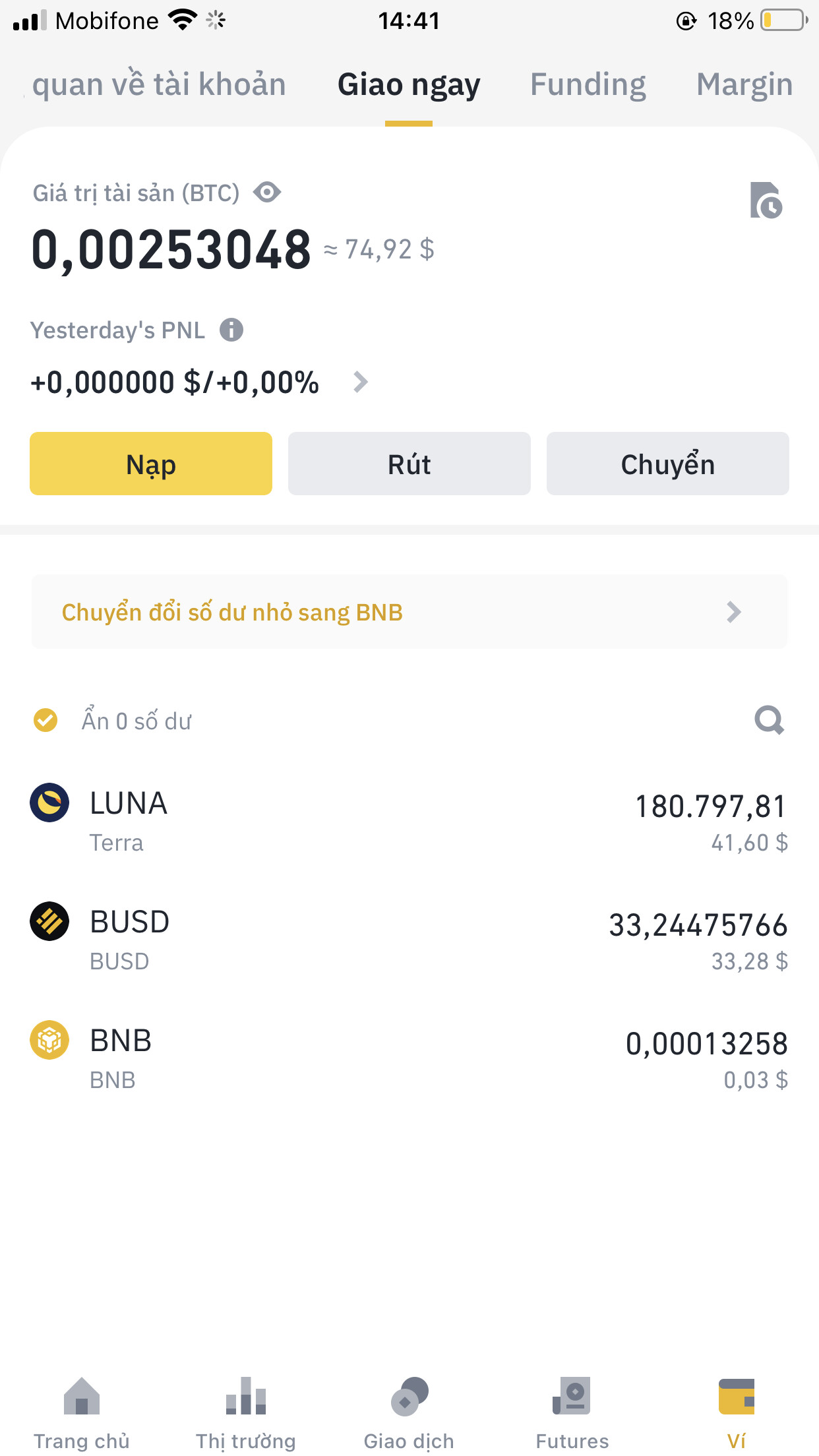The image size is (819, 1456).
Task: Expand Yesterday's PNL details chevron
Action: click(x=360, y=382)
